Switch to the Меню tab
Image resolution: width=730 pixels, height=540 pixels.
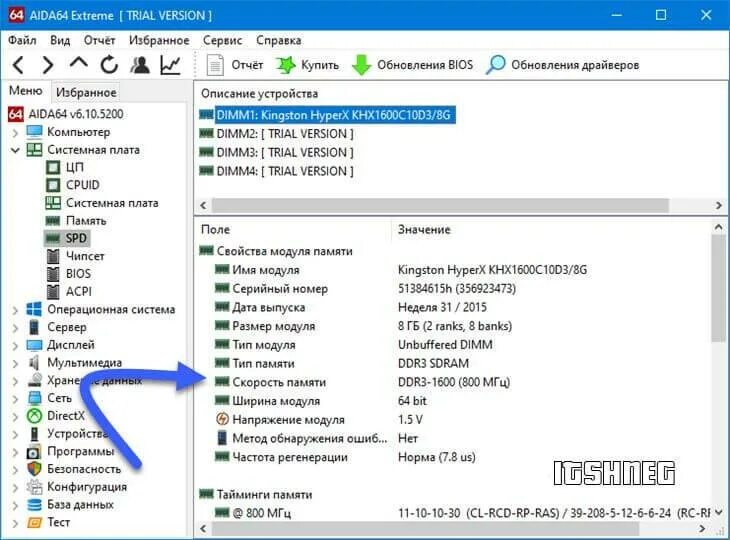[x=26, y=91]
